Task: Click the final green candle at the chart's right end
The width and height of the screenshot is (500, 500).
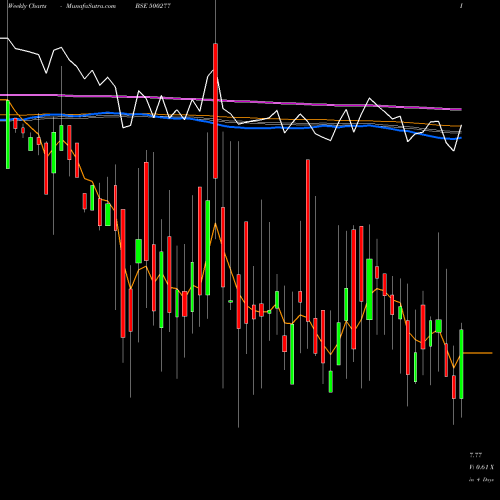Action: pyautogui.click(x=461, y=364)
